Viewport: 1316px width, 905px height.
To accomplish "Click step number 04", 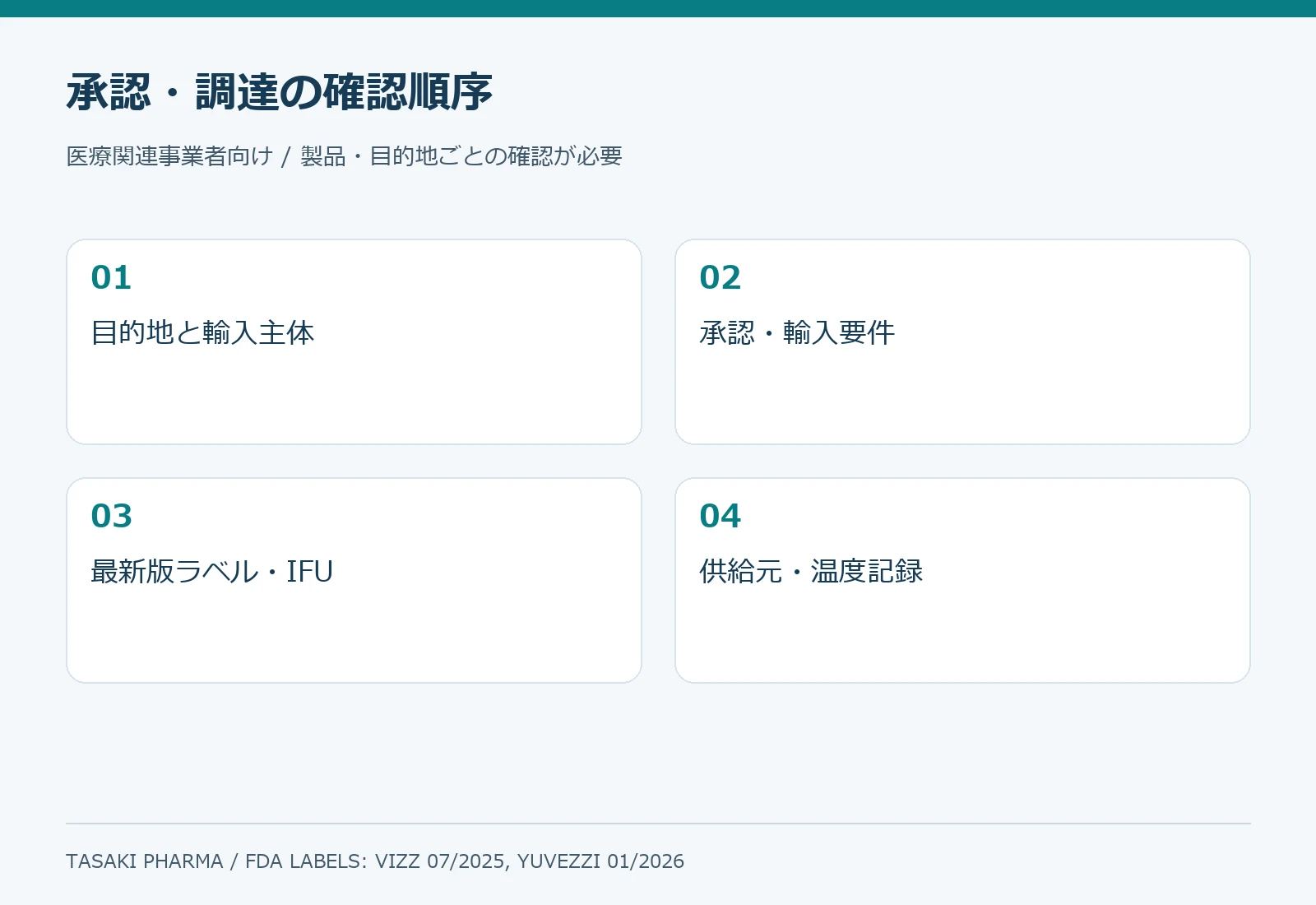I will (720, 516).
